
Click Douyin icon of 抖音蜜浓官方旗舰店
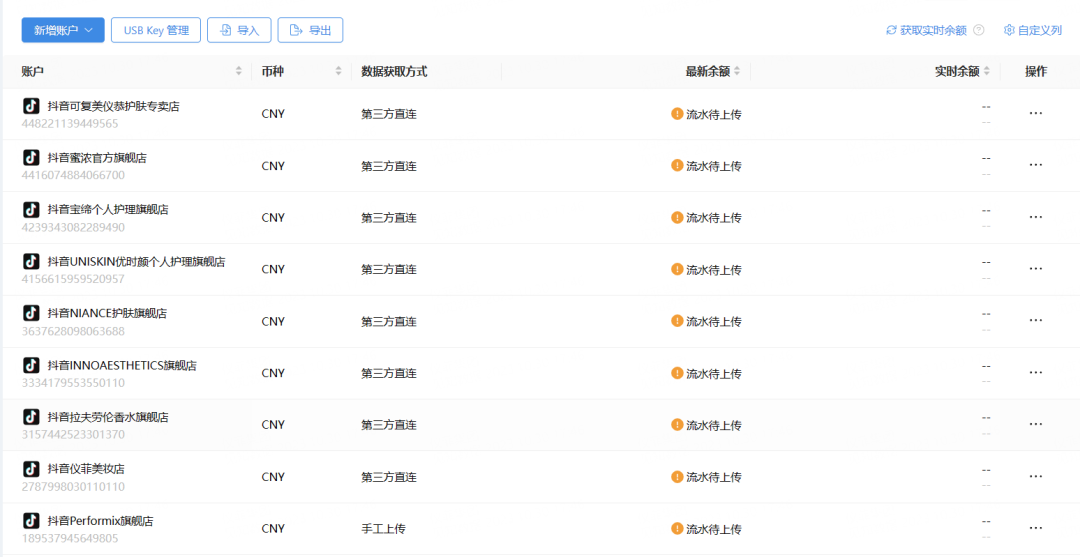[x=31, y=157]
